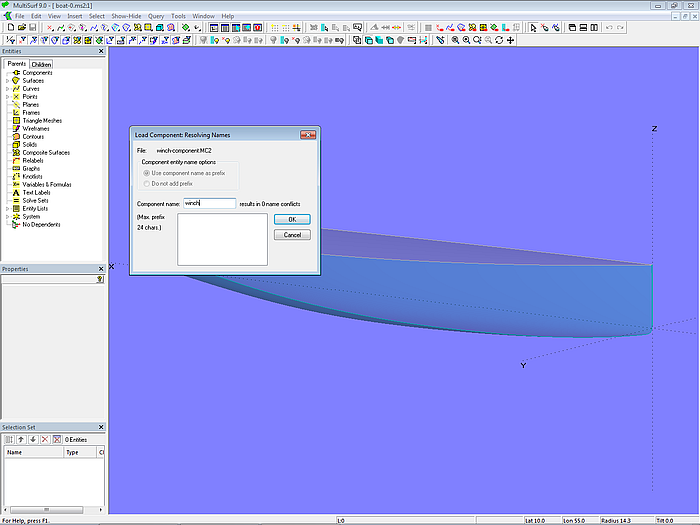This screenshot has width=700, height=525.
Task: Click the Open file toolbar icon
Action: click(20, 28)
